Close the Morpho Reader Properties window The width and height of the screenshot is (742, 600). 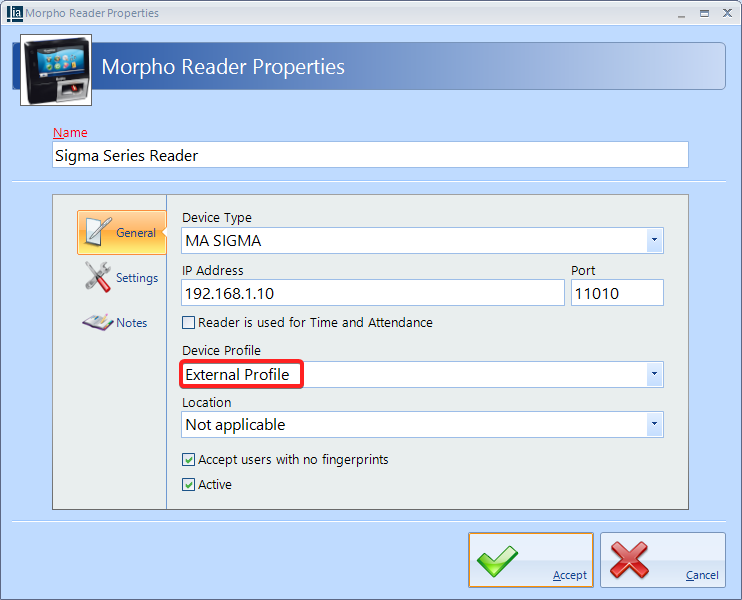point(727,13)
